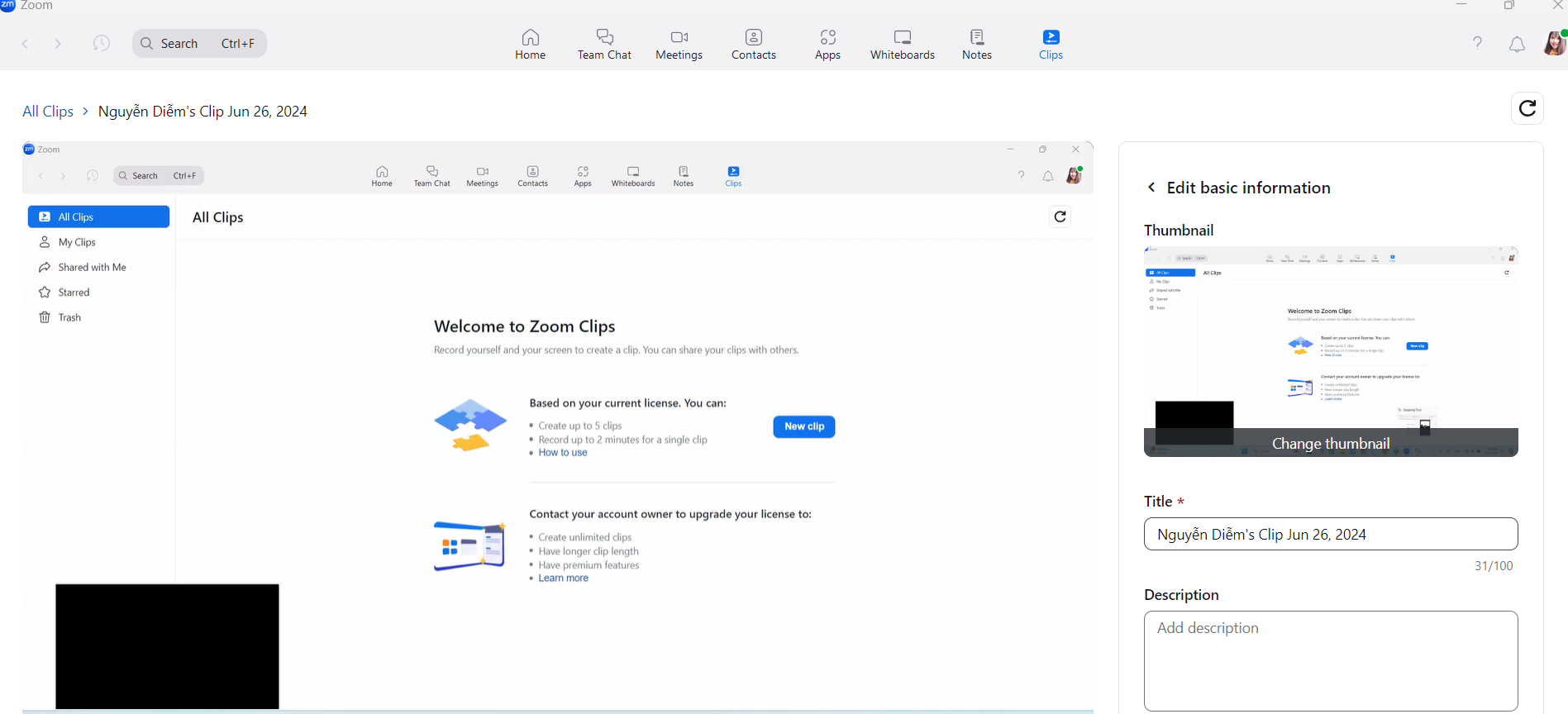This screenshot has width=1568, height=714.
Task: Open the help question mark icon
Action: click(1477, 43)
